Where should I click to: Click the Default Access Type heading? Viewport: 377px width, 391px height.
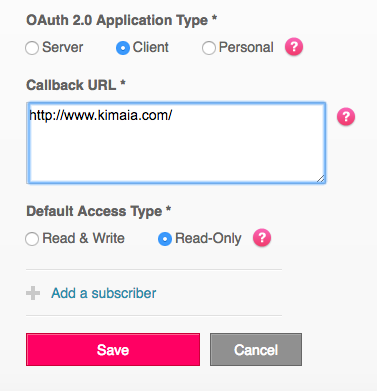pyautogui.click(x=99, y=211)
